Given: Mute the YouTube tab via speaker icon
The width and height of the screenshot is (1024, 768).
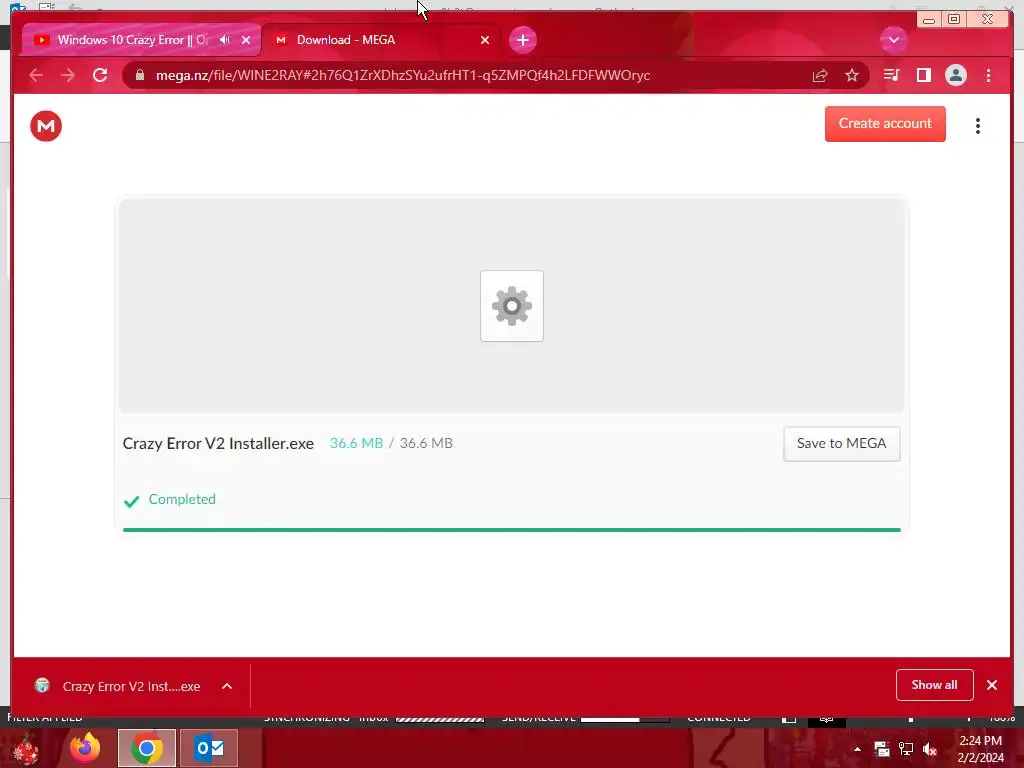Looking at the screenshot, I should (x=225, y=40).
